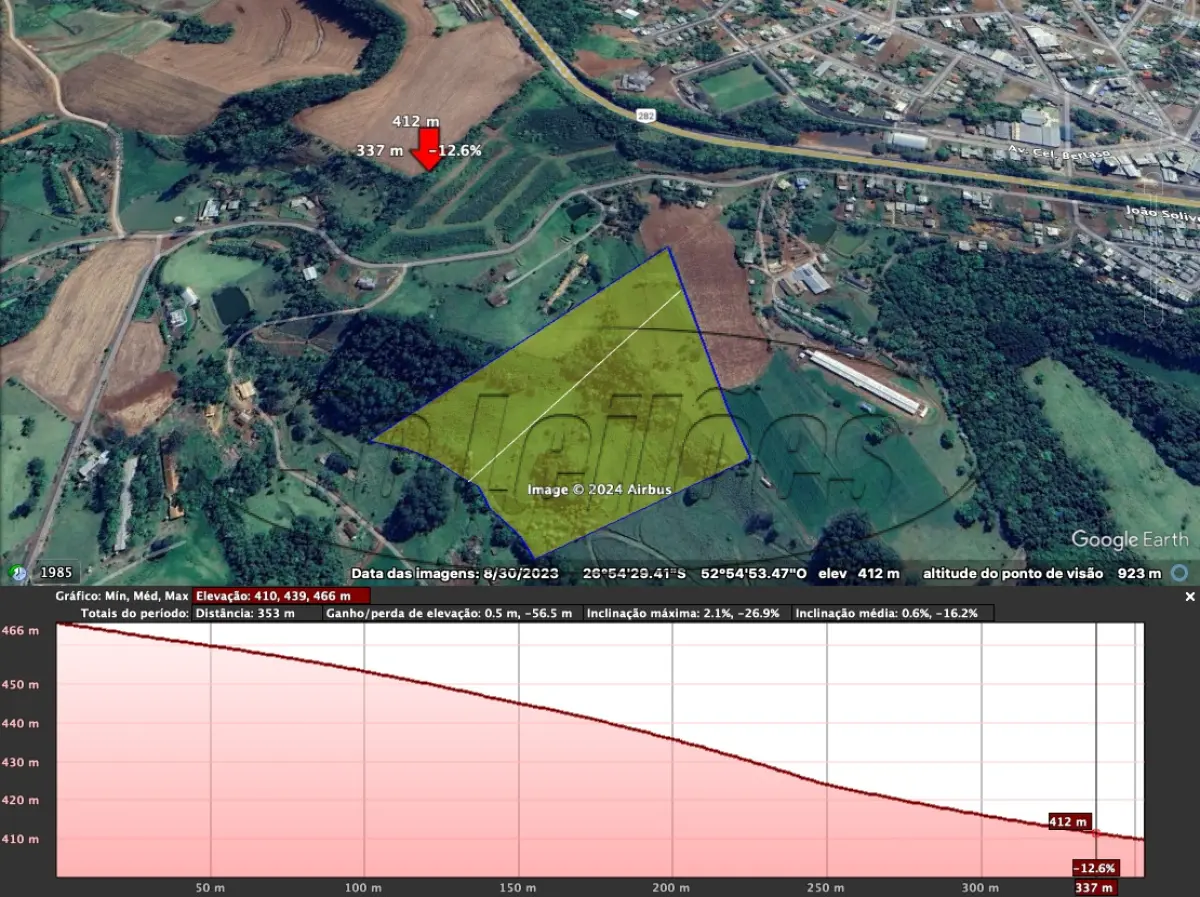Click the Ganho/perda de elevação stat box
Image resolution: width=1200 pixels, height=897 pixels.
tap(448, 613)
